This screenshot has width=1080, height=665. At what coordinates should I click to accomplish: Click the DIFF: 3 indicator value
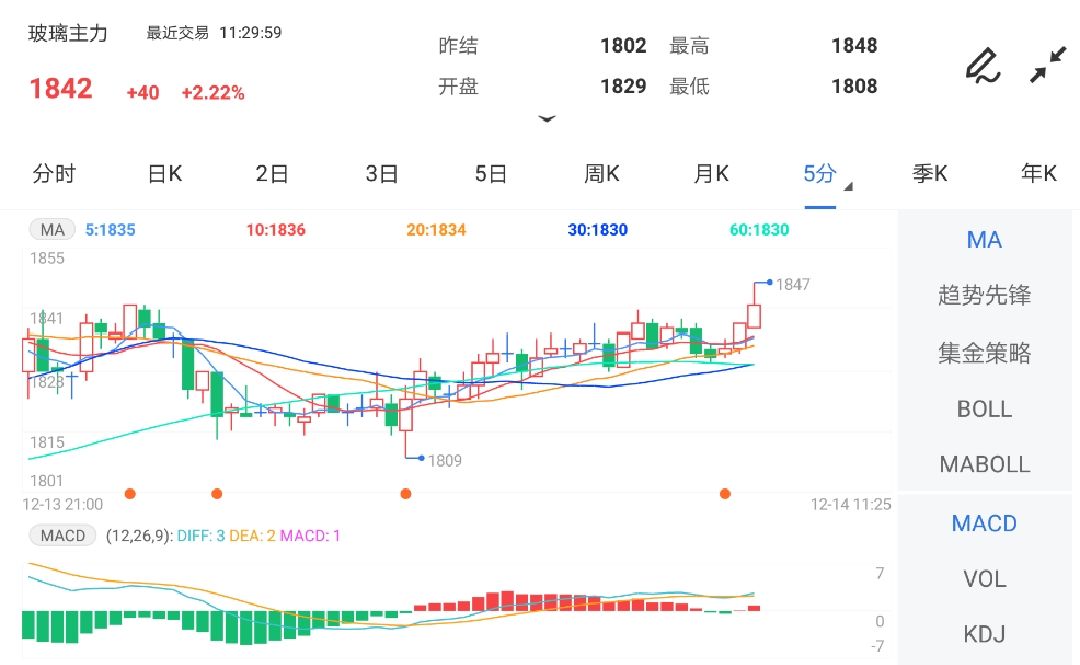coord(201,535)
